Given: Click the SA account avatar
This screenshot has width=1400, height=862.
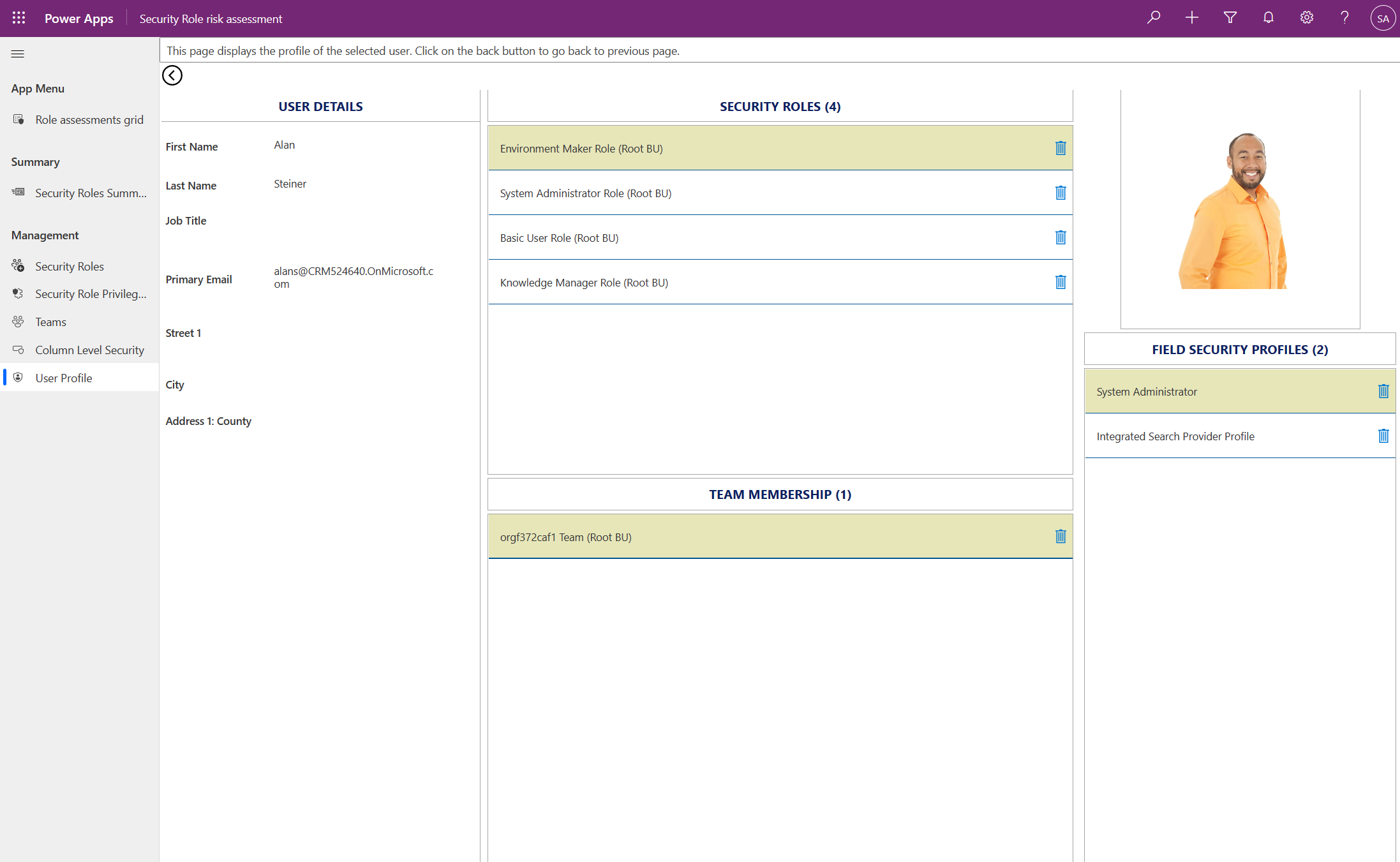Looking at the screenshot, I should click(x=1382, y=18).
